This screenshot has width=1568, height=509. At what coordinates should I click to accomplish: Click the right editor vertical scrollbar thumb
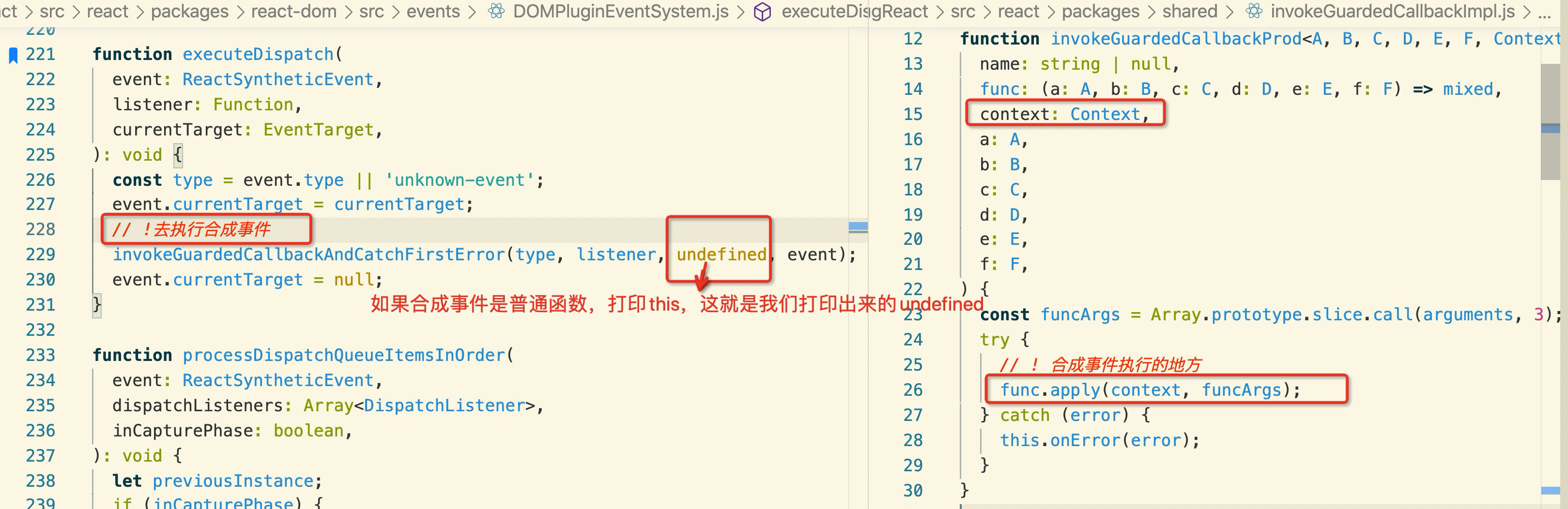tap(1551, 121)
